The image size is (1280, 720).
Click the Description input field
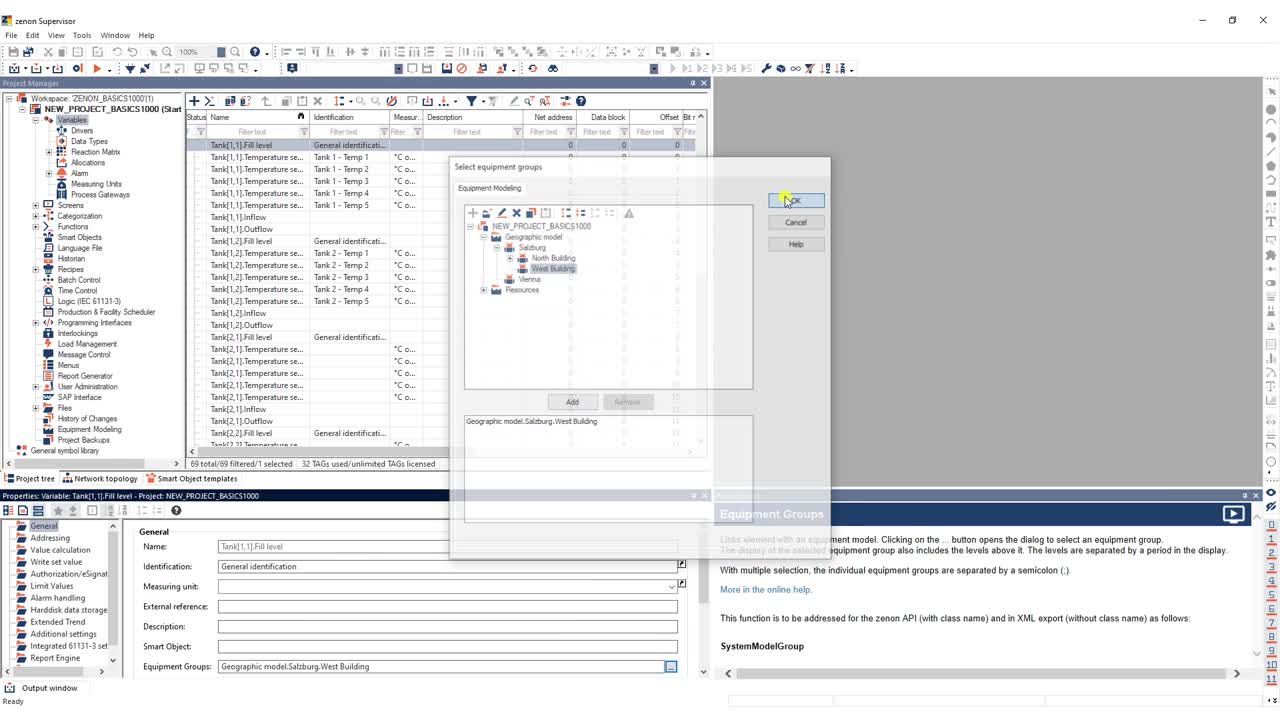(x=448, y=627)
